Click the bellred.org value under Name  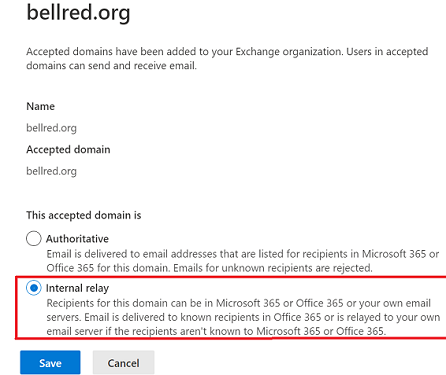click(51, 128)
